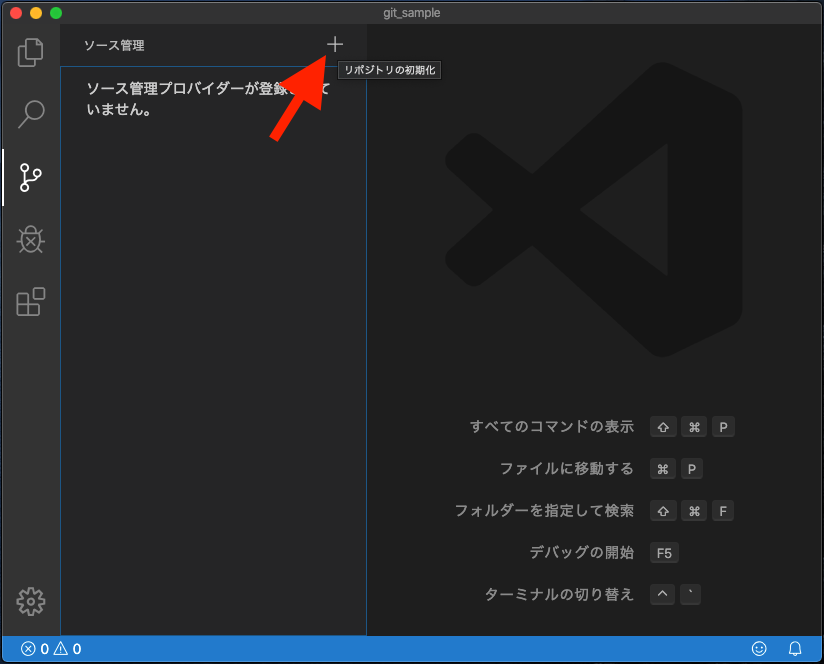Open errors and warnings count in status bar
This screenshot has width=824, height=664.
click(x=51, y=649)
